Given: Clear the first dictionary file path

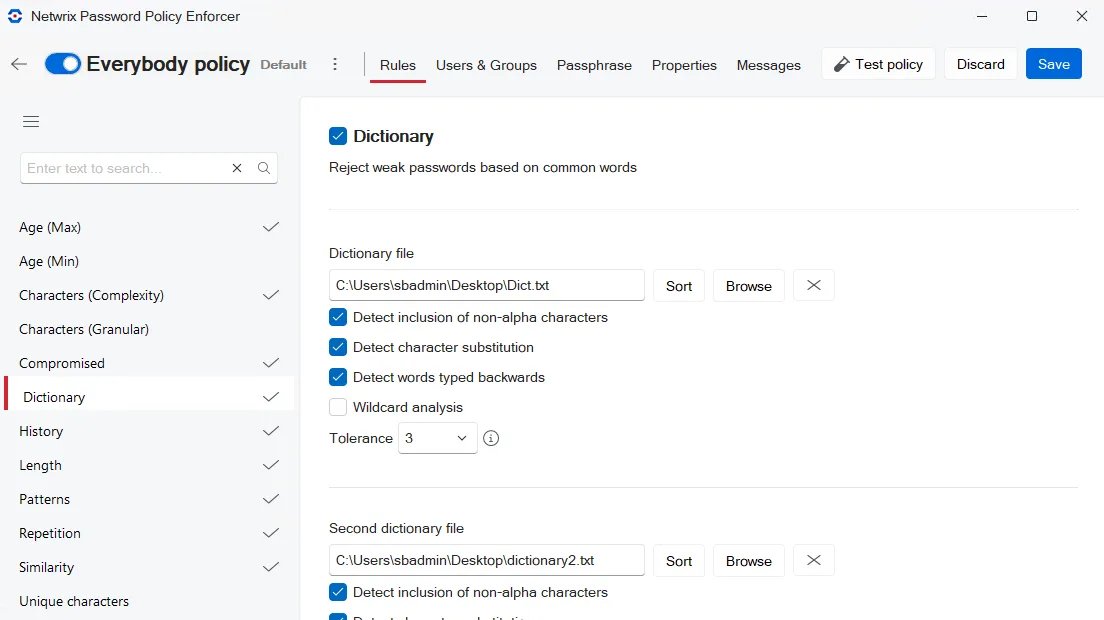Looking at the screenshot, I should click(814, 285).
